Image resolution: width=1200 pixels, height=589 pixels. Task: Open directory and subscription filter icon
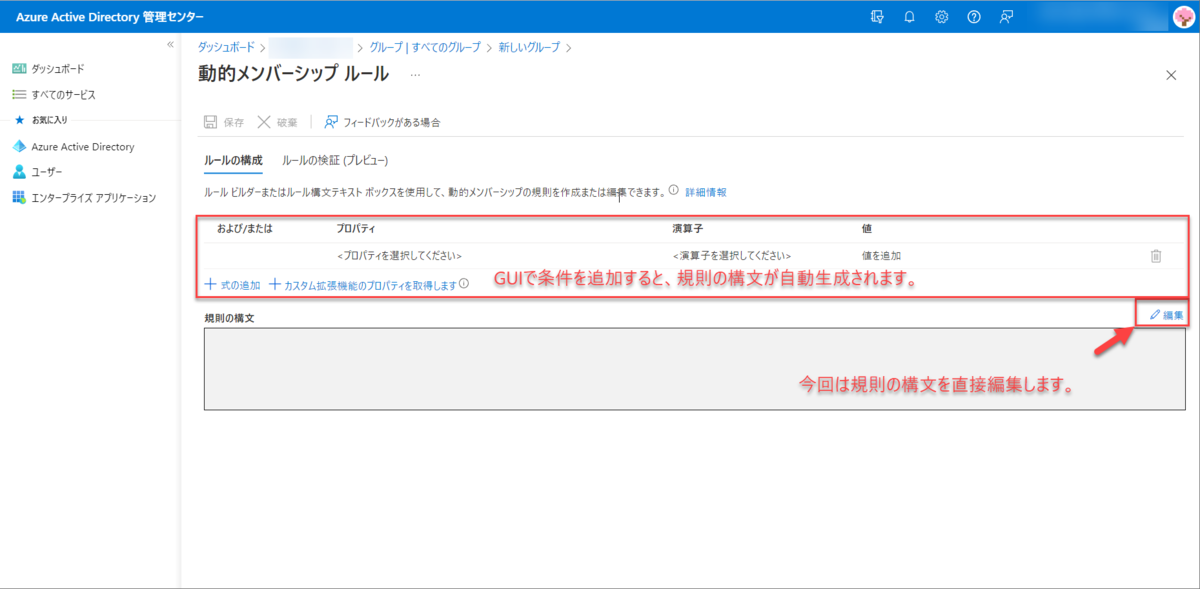point(877,17)
